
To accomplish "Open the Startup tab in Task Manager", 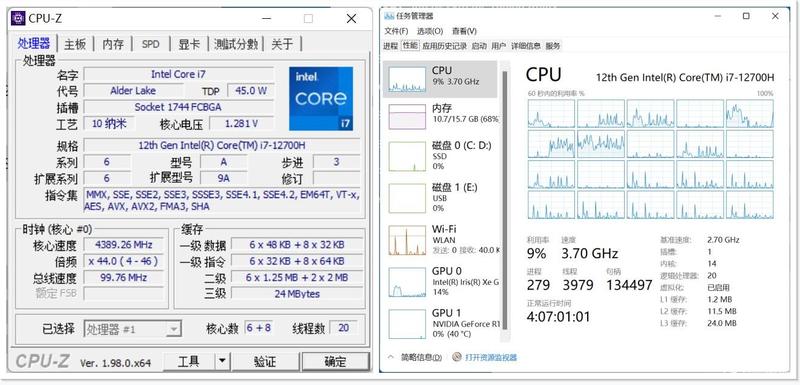I will point(479,46).
